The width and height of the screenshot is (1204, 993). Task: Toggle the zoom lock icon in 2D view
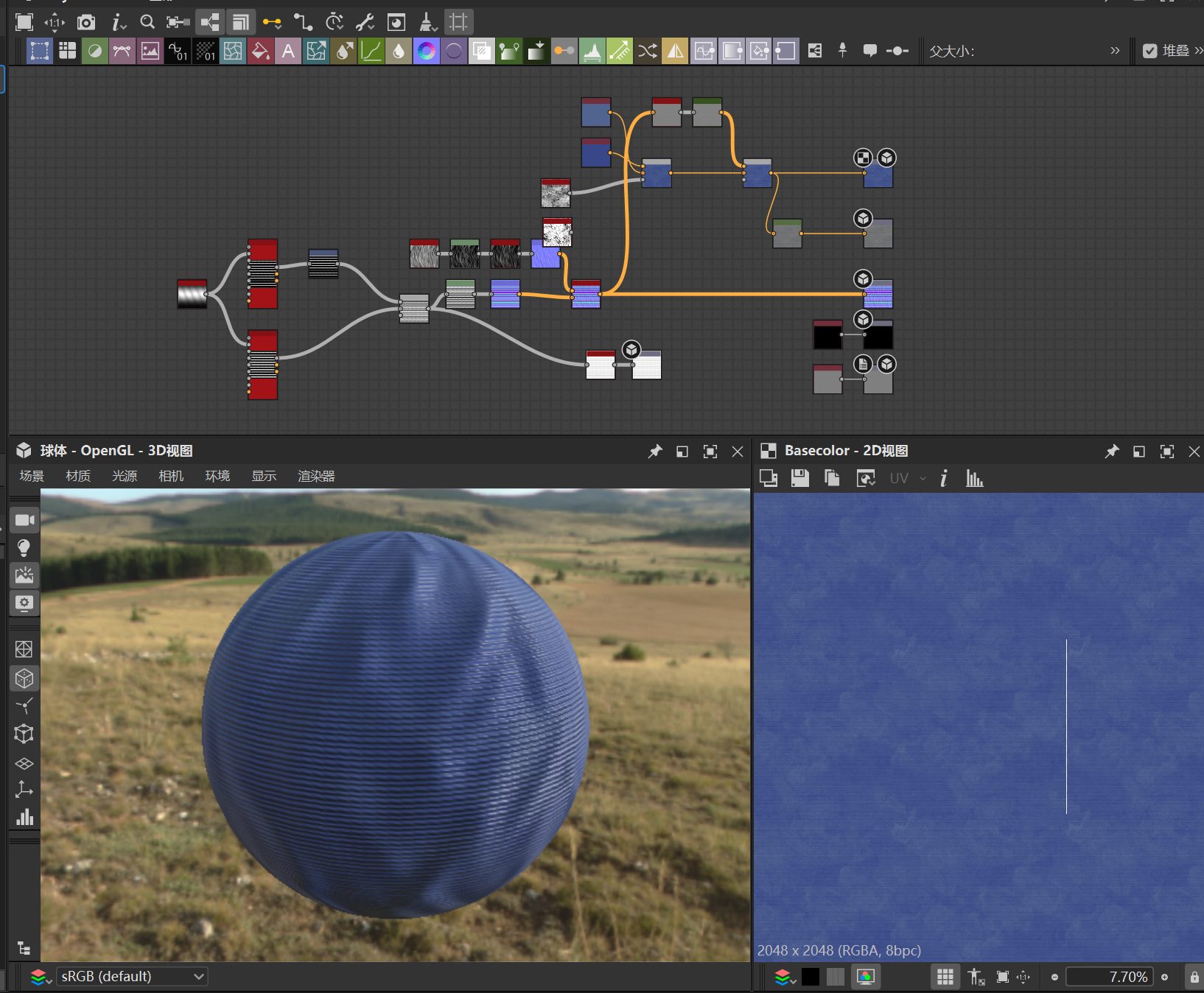point(1194,977)
